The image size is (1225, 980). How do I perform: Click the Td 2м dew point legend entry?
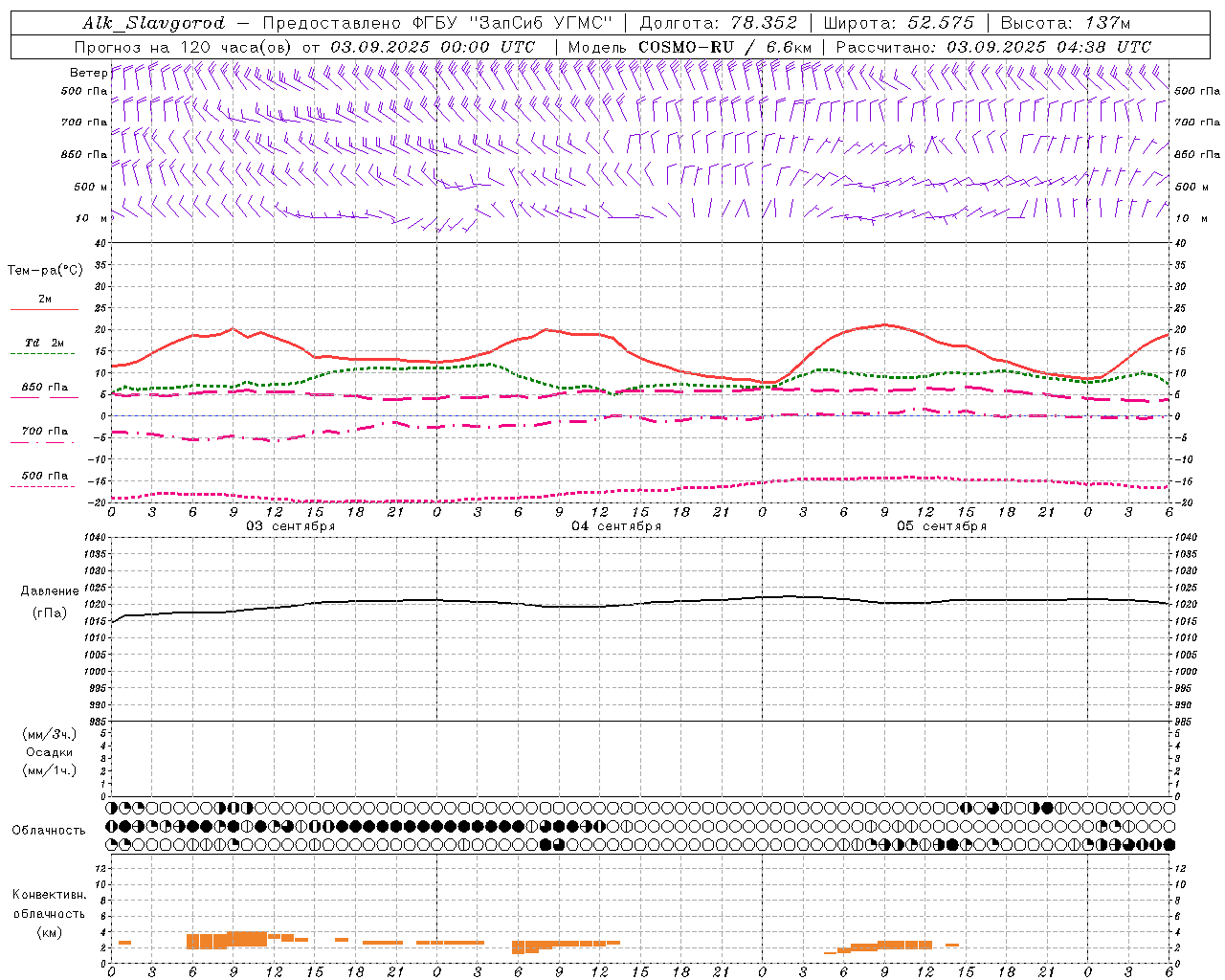(45, 343)
